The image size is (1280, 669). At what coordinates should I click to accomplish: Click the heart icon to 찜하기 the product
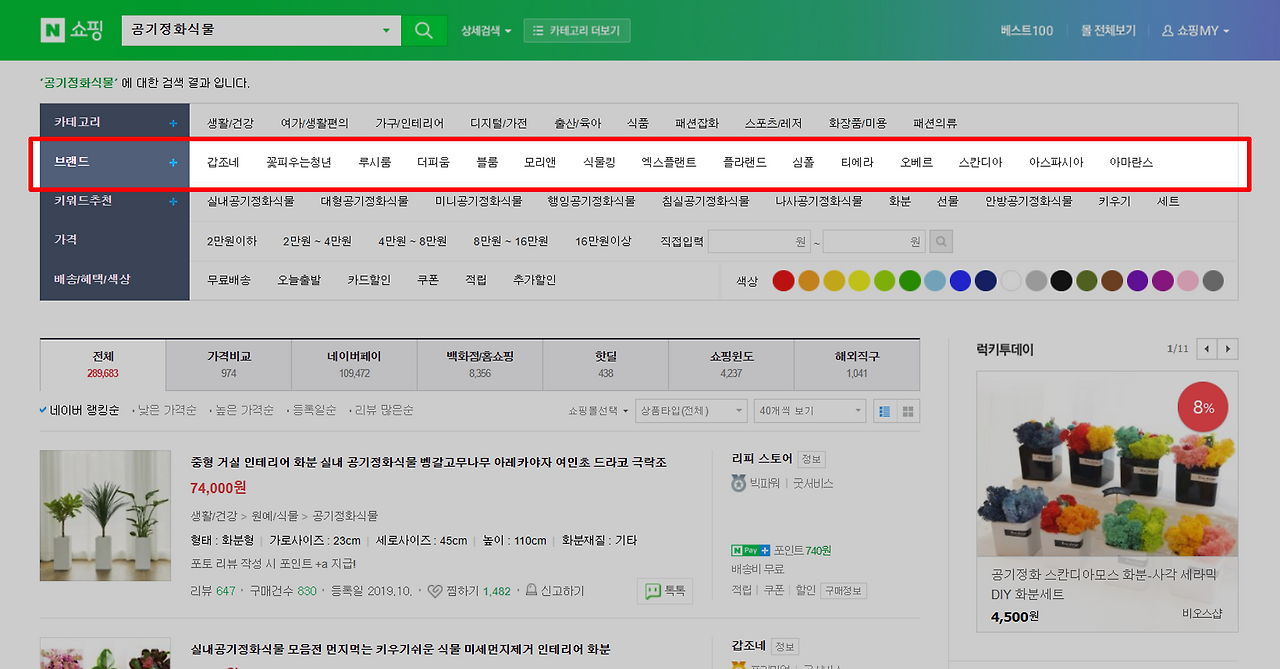(x=434, y=590)
